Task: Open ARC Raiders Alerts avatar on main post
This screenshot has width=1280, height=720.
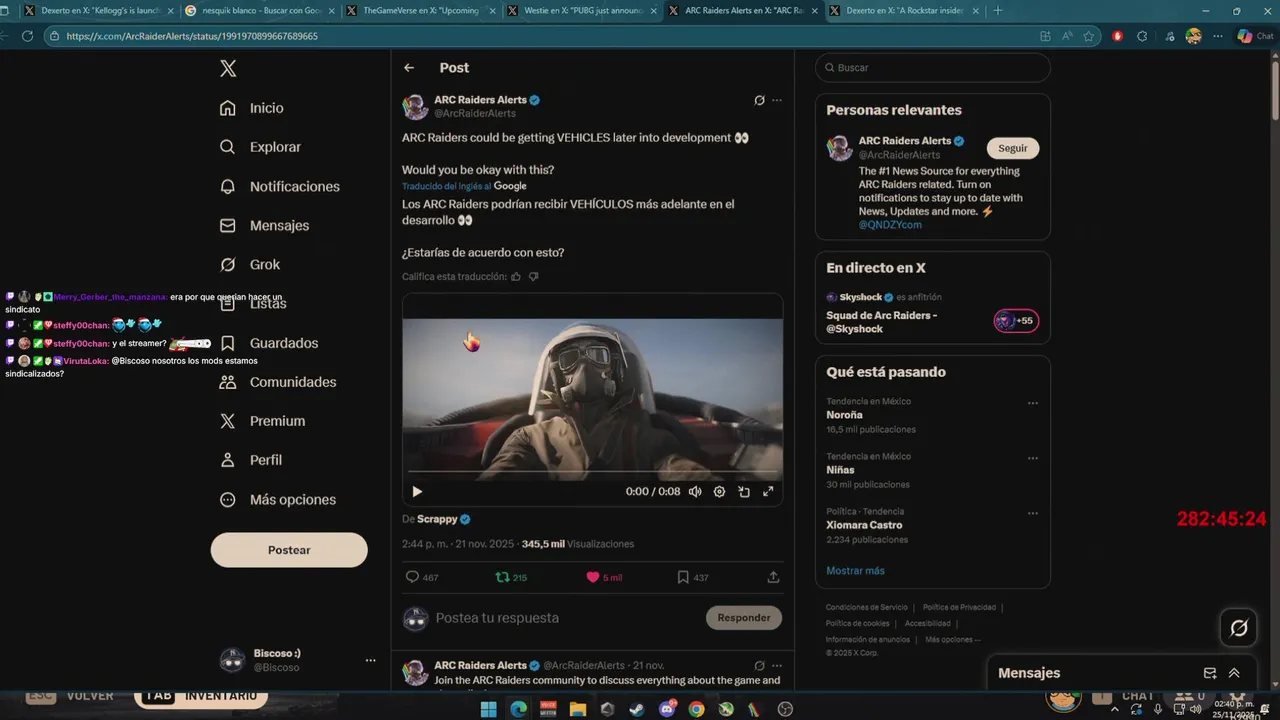Action: (415, 107)
